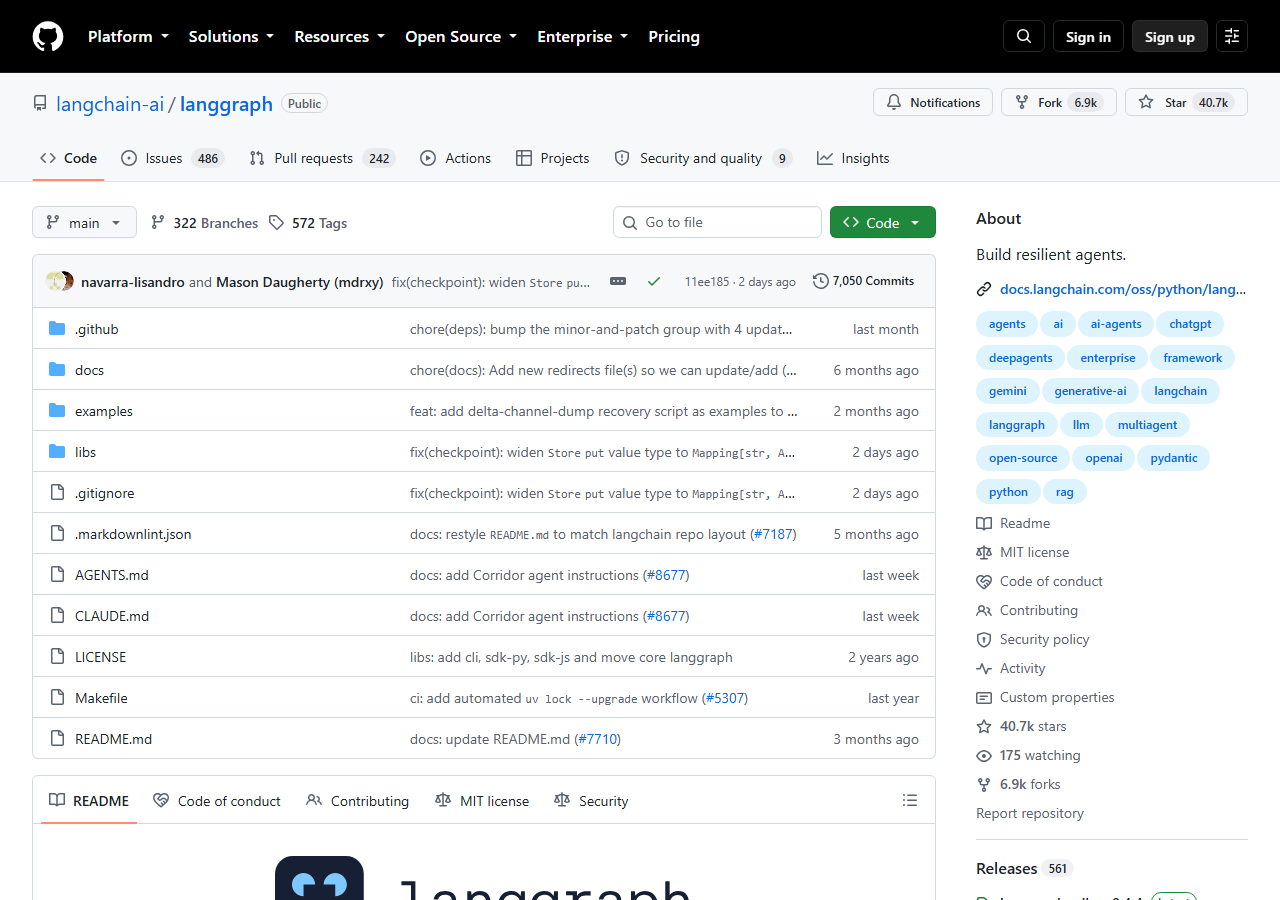The height and width of the screenshot is (900, 1280).
Task: Open the Pricing menu item
Action: coord(674,36)
